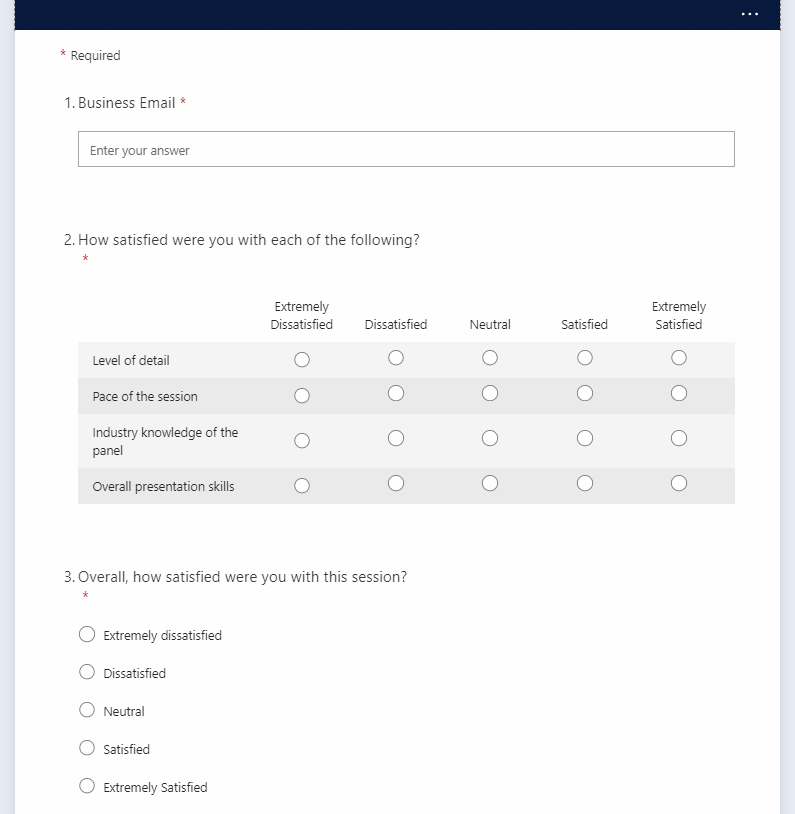The image size is (795, 814).
Task: Select Extremely Satisfied for Pace of the session
Action: pyautogui.click(x=678, y=393)
